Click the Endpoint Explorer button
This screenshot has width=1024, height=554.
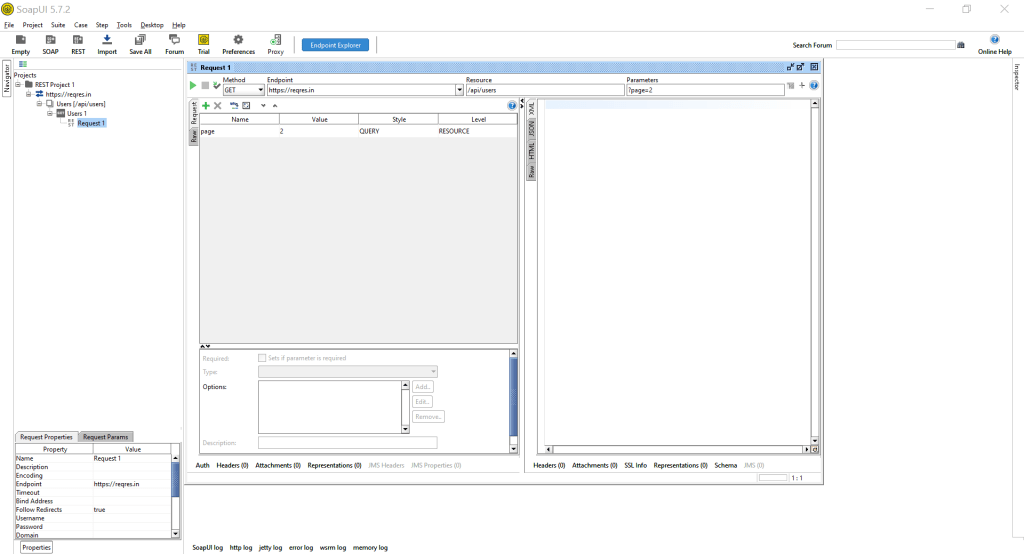336,45
